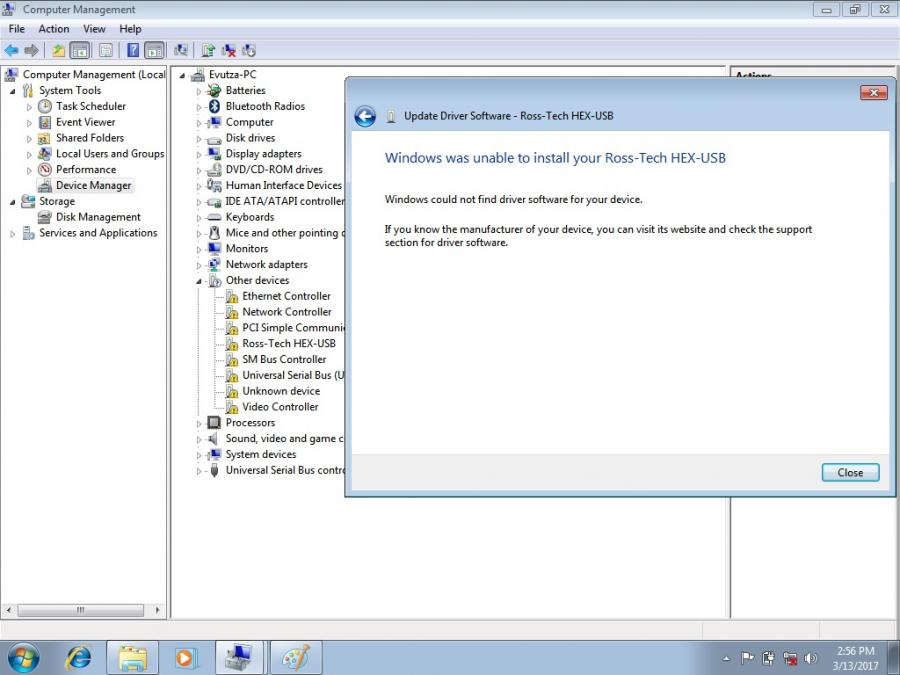Open the View menu
900x675 pixels.
tap(94, 28)
